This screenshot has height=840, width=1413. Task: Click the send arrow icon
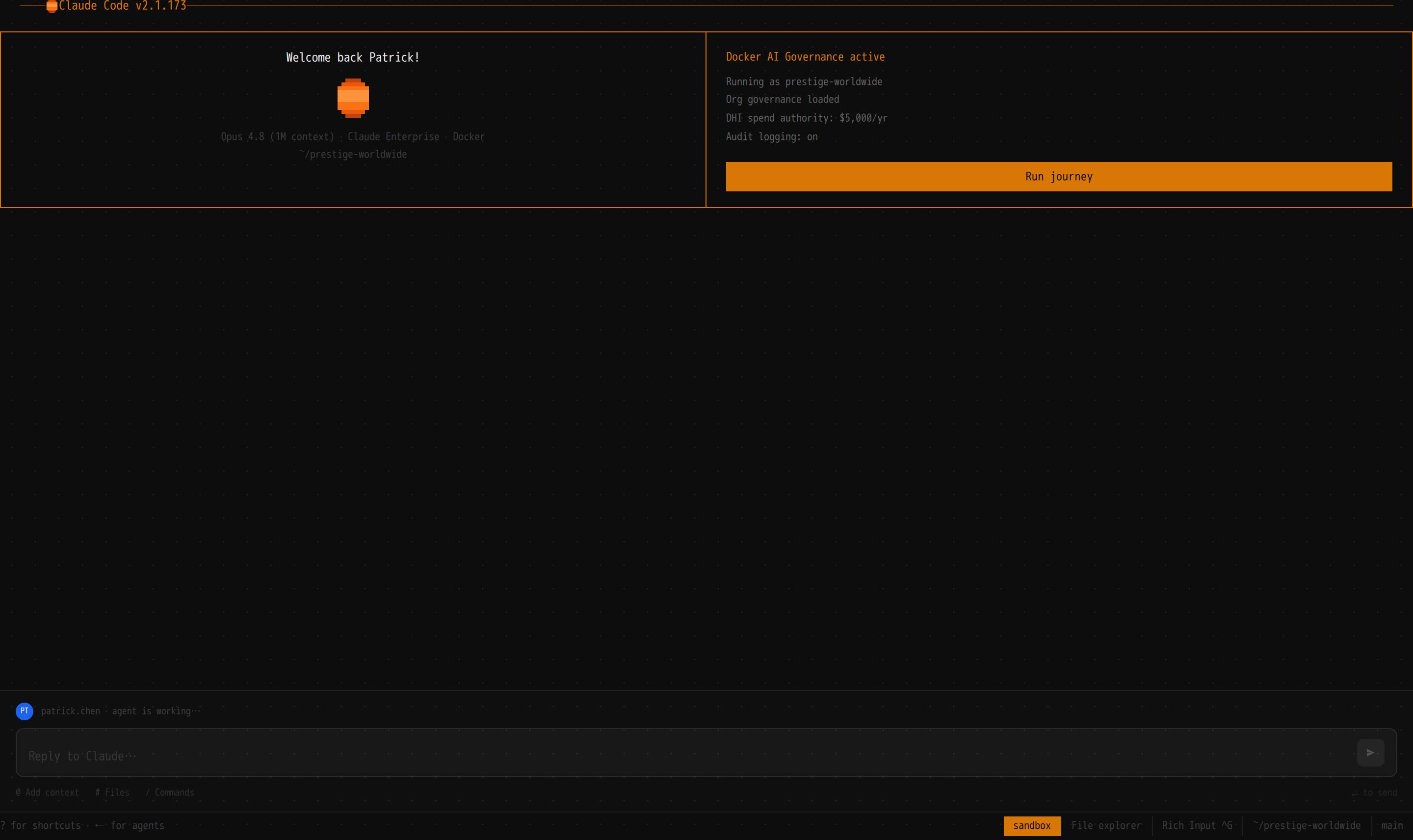[1370, 752]
